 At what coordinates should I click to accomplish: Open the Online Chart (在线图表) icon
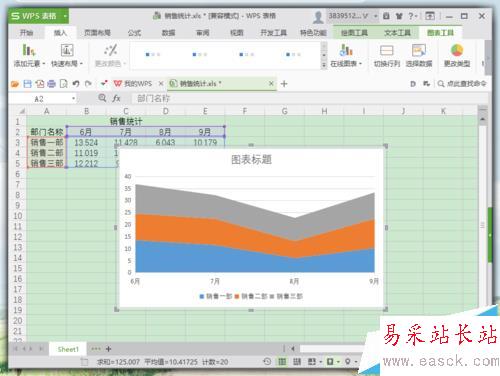(x=346, y=50)
